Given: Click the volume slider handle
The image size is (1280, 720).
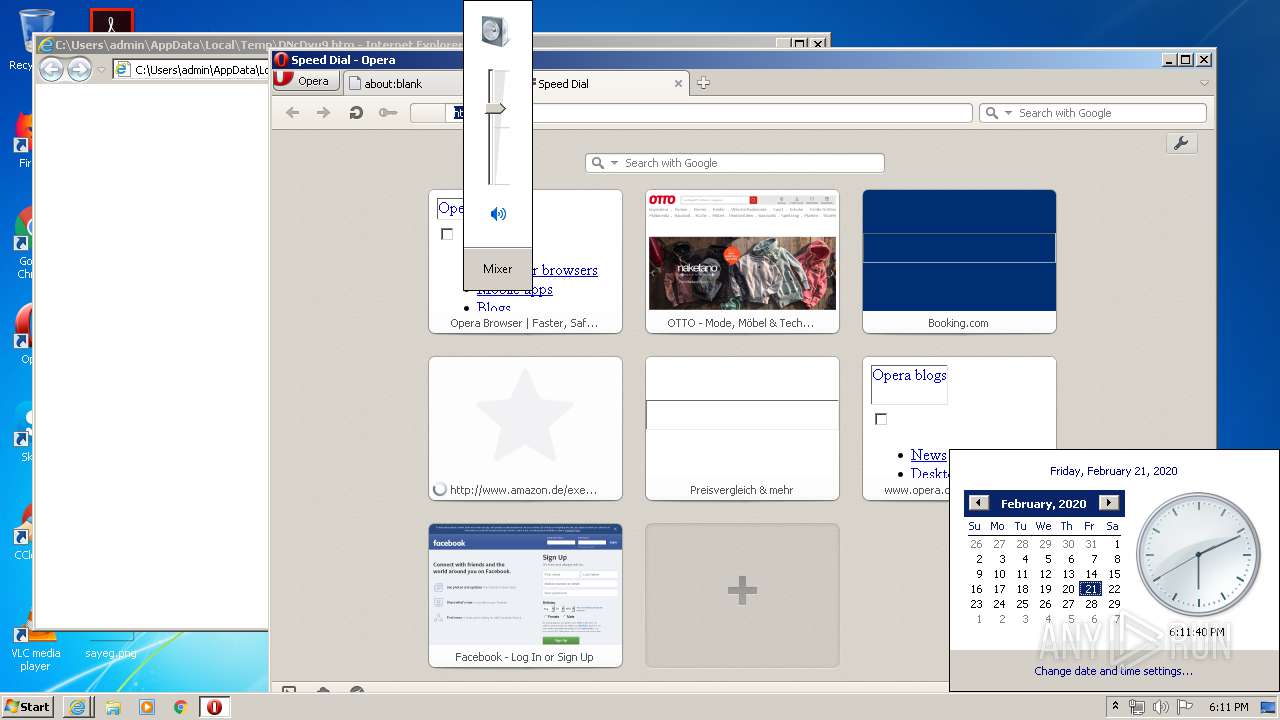Looking at the screenshot, I should pos(496,108).
